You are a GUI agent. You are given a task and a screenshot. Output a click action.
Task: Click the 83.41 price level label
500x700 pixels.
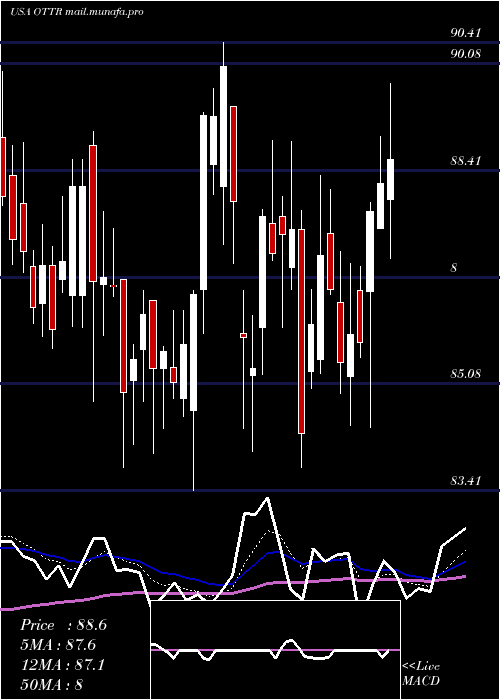(x=465, y=481)
